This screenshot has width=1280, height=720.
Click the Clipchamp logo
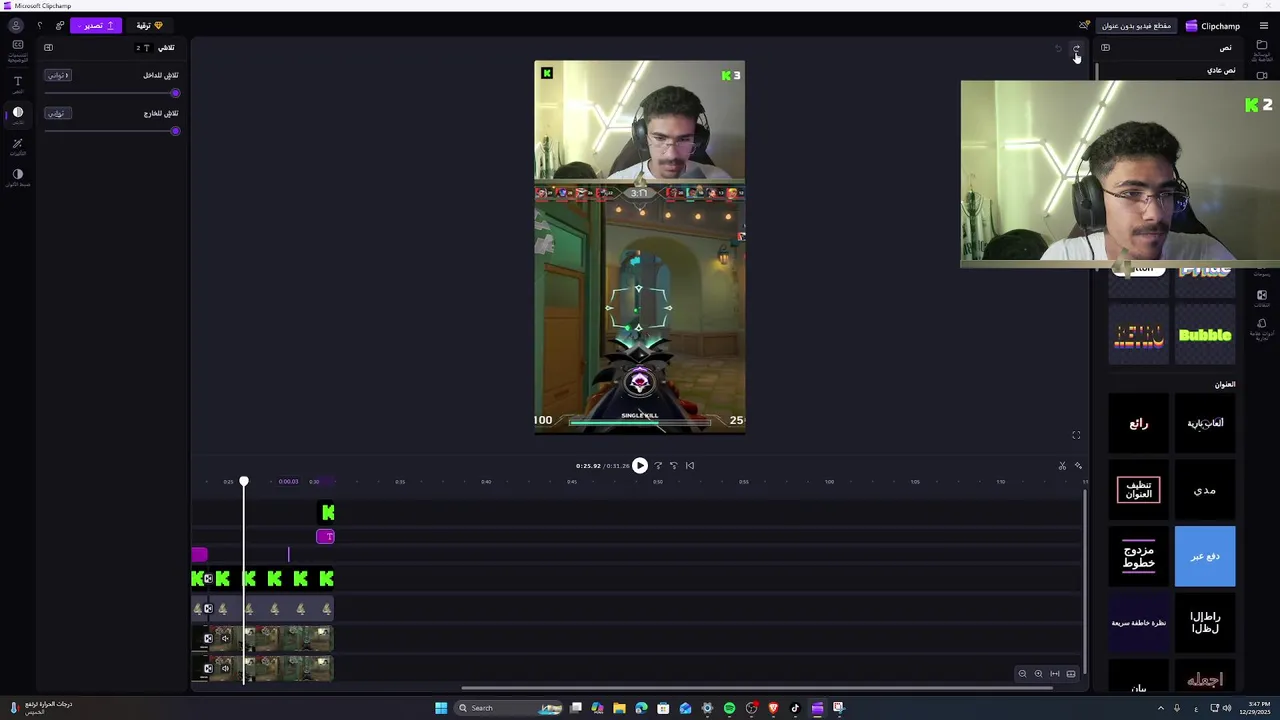pos(1213,26)
